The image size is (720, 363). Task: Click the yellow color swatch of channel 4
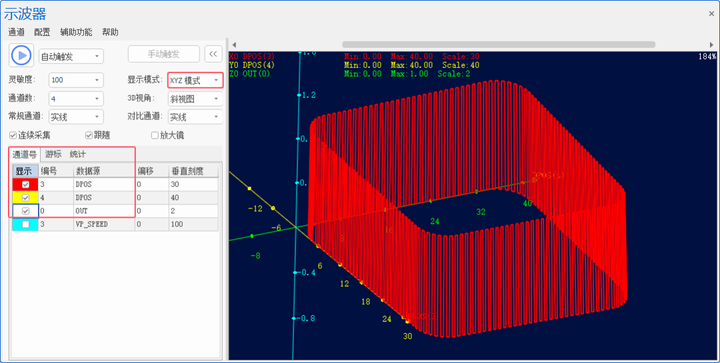pyautogui.click(x=25, y=198)
